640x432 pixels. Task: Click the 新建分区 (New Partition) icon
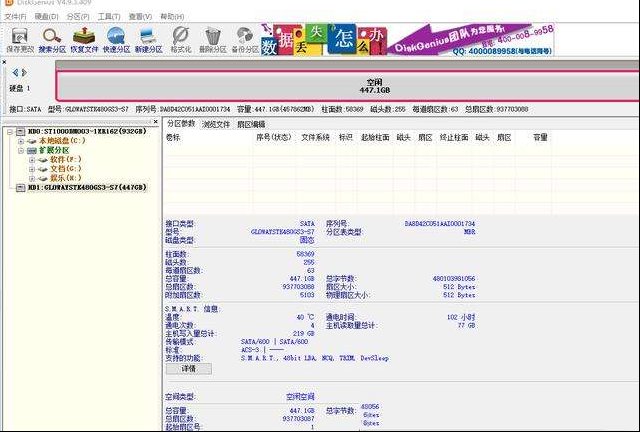click(148, 36)
